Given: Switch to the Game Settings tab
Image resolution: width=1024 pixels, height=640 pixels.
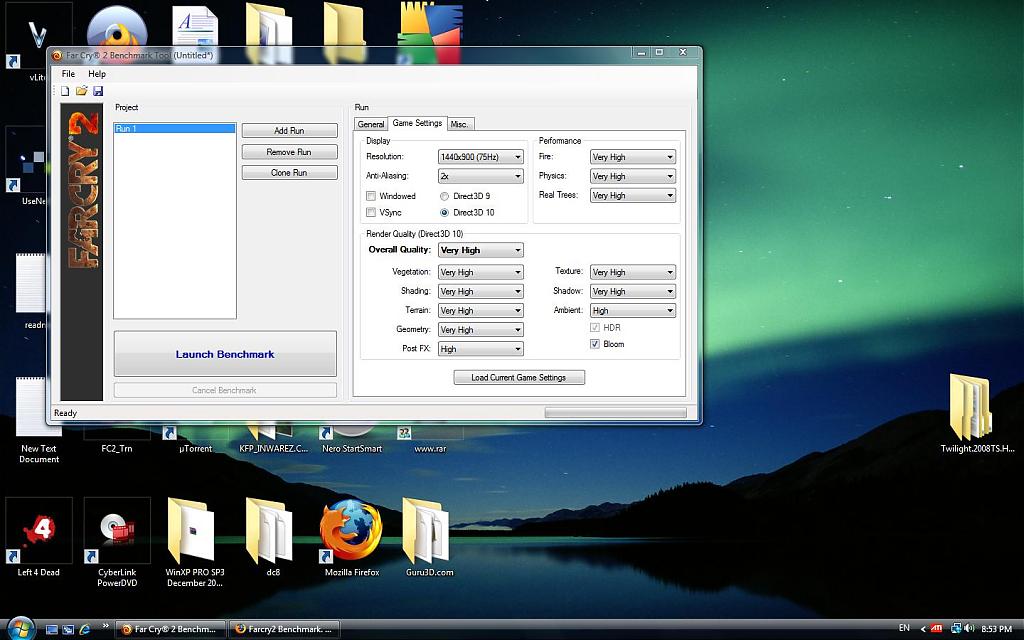Looking at the screenshot, I should [x=417, y=123].
